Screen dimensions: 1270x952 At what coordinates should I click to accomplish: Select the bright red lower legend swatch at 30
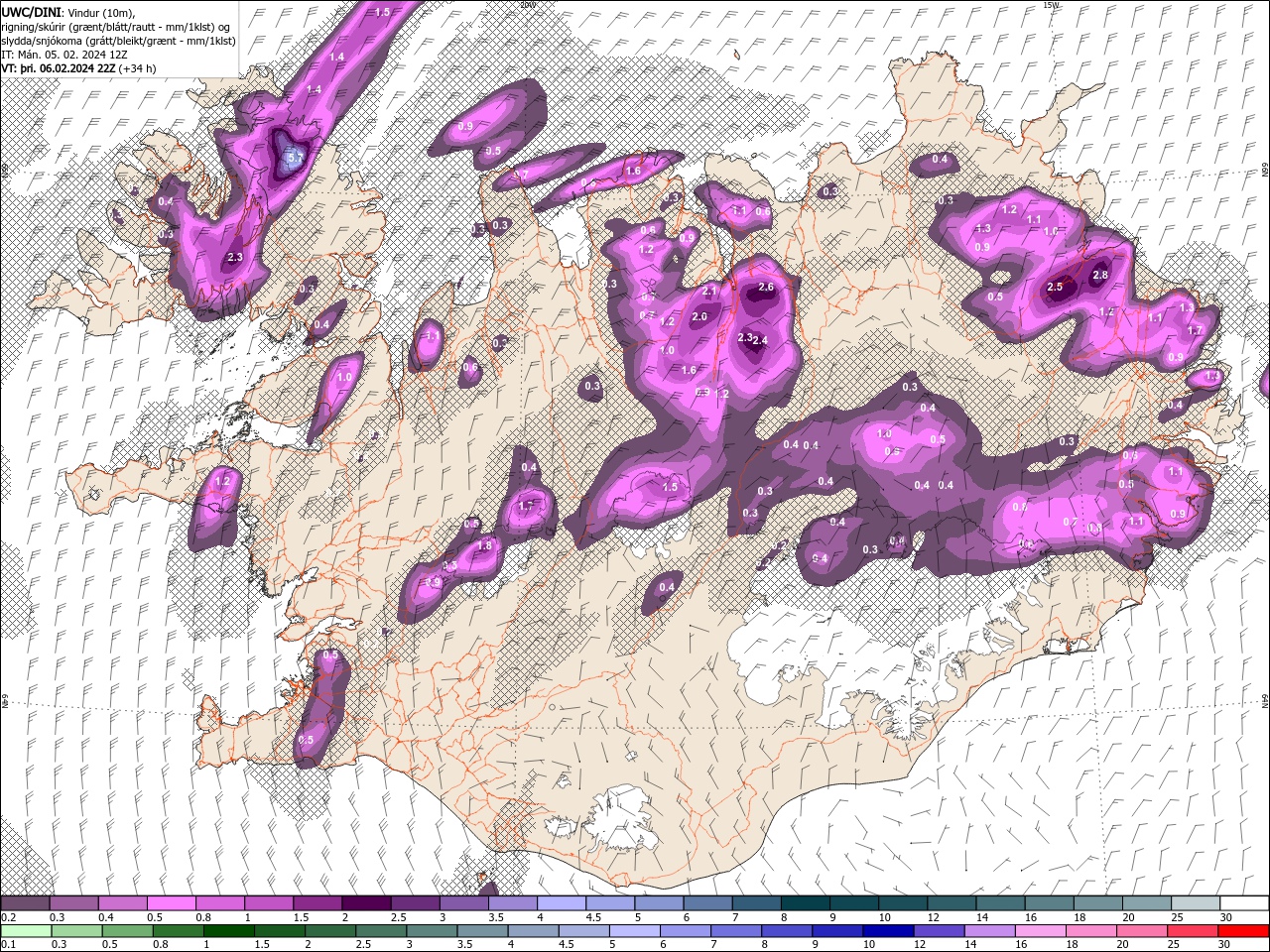1243,931
